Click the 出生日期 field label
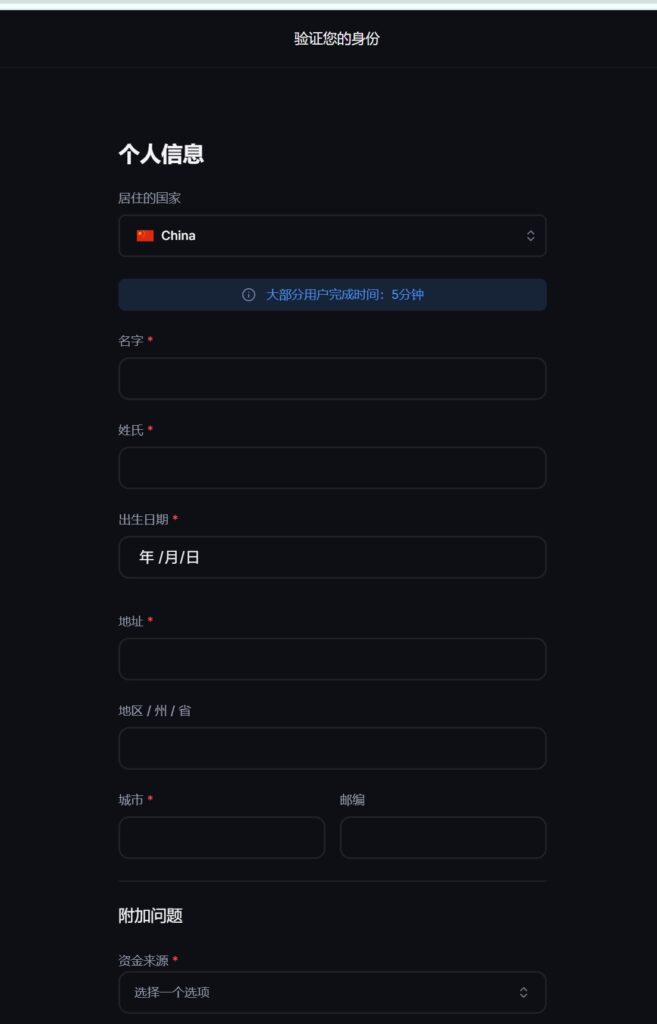Screen dimensions: 657x1024 point(143,519)
